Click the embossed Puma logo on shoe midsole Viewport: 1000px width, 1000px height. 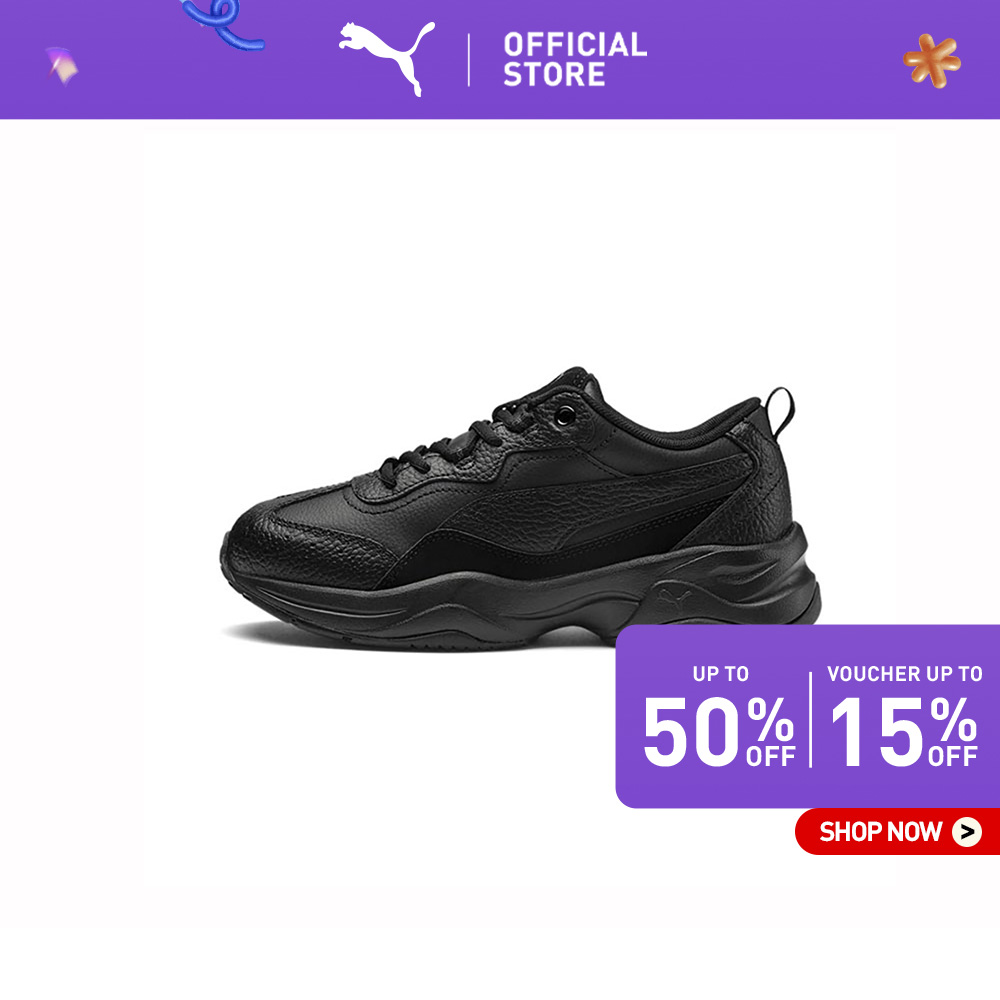click(x=673, y=598)
